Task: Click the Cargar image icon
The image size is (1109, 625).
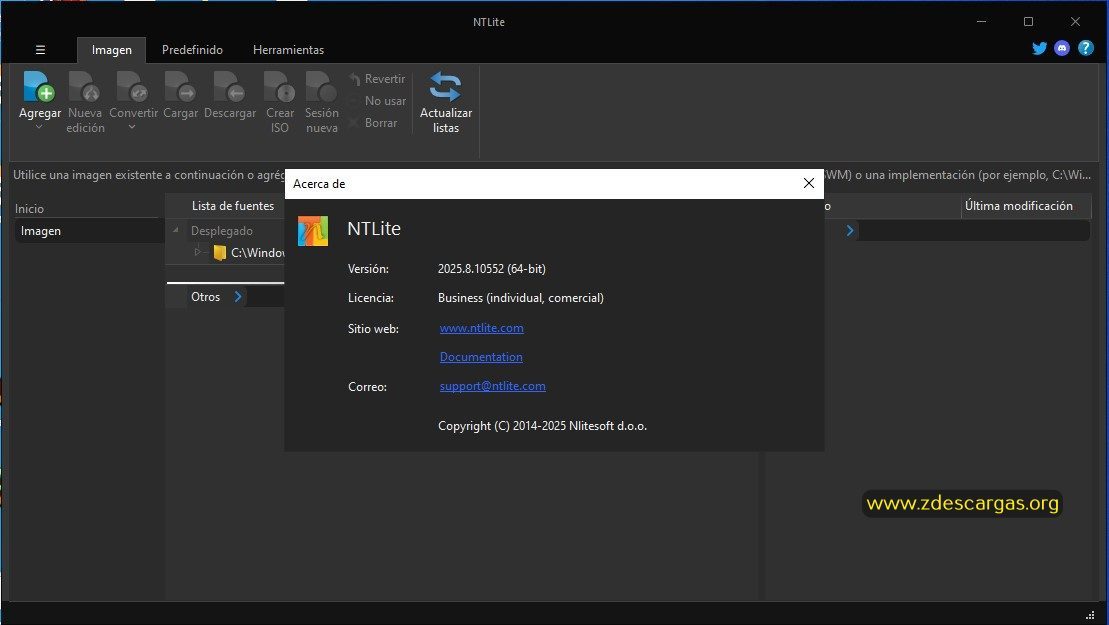Action: 180,86
